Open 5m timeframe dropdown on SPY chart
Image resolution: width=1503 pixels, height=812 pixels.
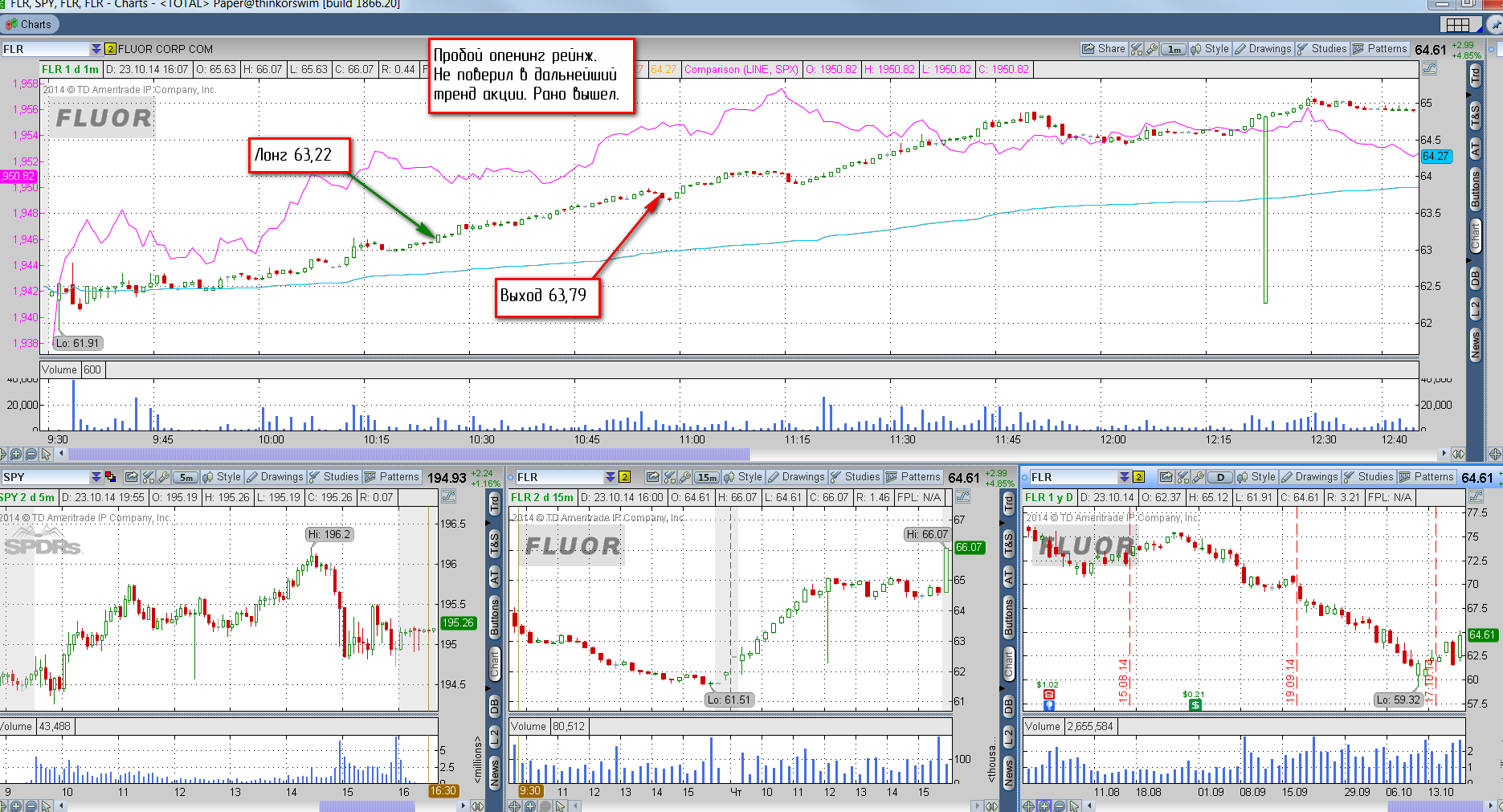pos(186,477)
